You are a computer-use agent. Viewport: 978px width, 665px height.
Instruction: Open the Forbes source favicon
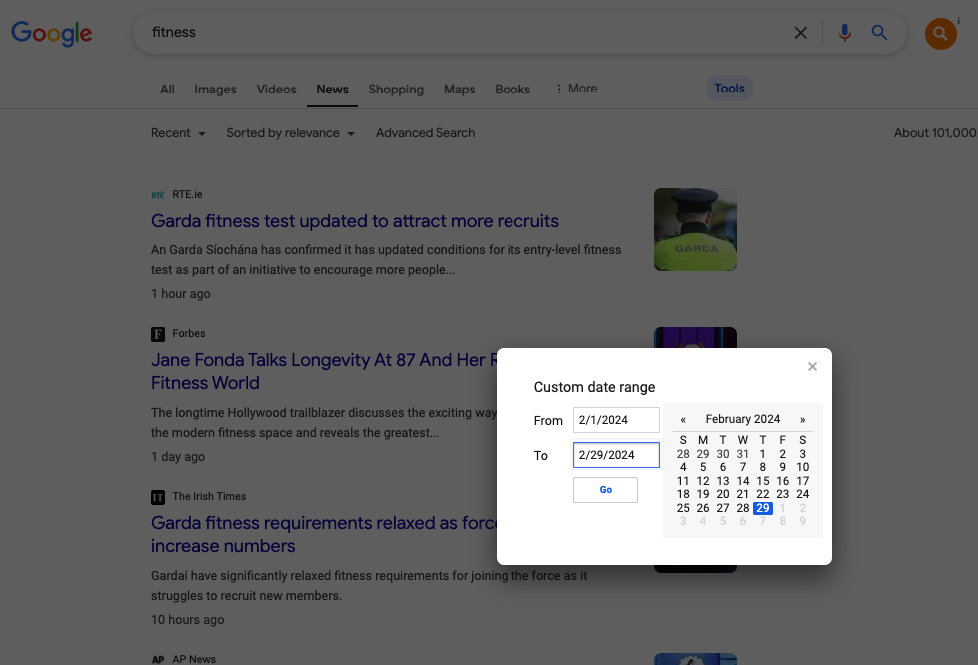(x=158, y=334)
